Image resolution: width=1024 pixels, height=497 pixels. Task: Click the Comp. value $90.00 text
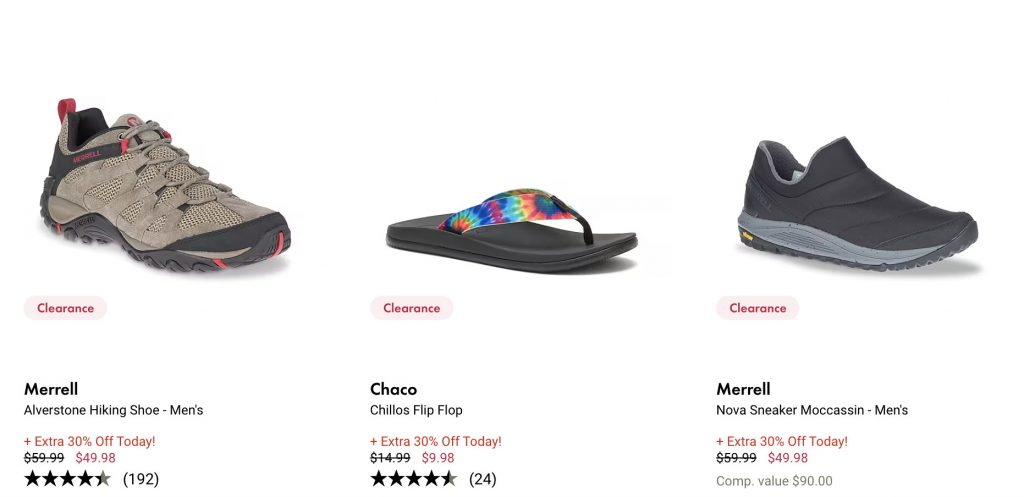[x=774, y=481]
